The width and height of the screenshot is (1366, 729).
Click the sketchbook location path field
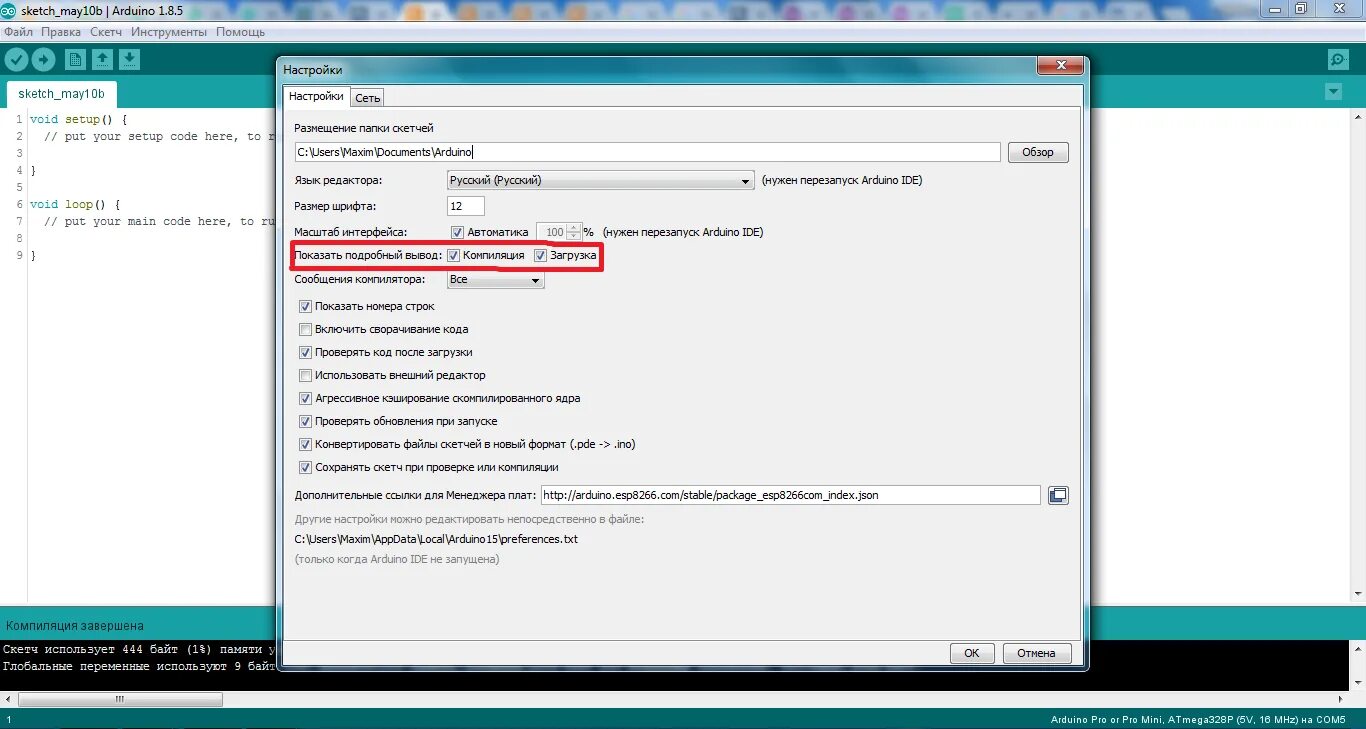pos(647,152)
